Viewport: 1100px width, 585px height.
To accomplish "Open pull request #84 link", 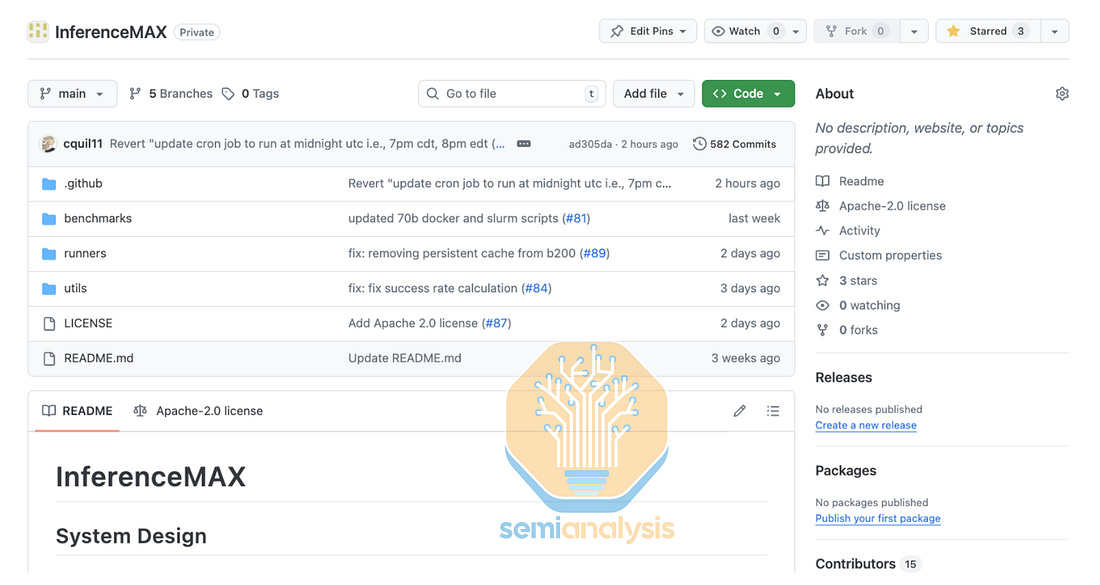I will [537, 288].
